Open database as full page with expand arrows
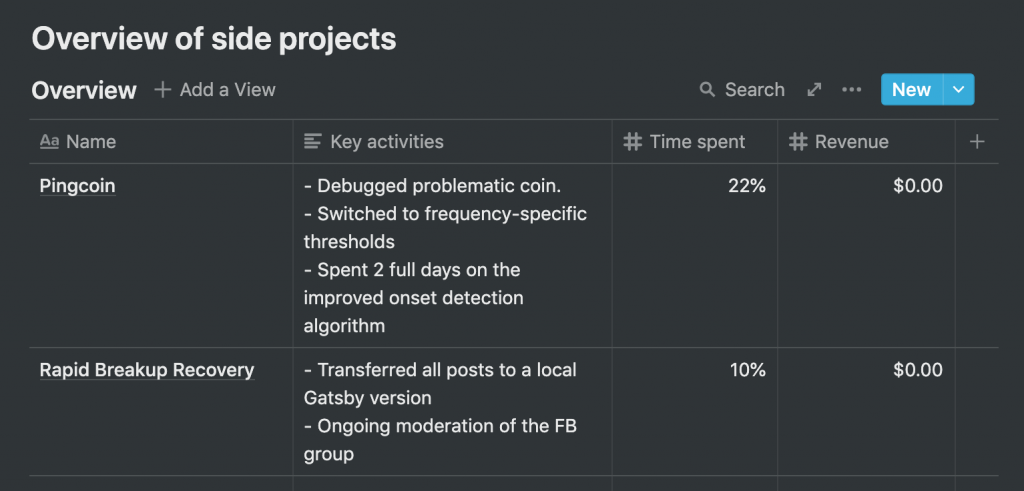Viewport: 1024px width, 491px height. (x=815, y=90)
